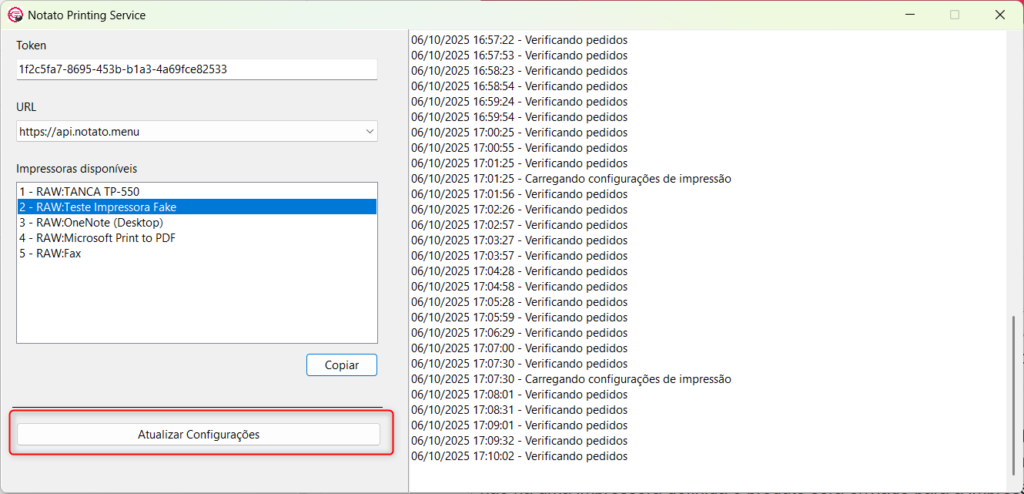Click the Atualizar Configurações button

[x=198, y=435]
